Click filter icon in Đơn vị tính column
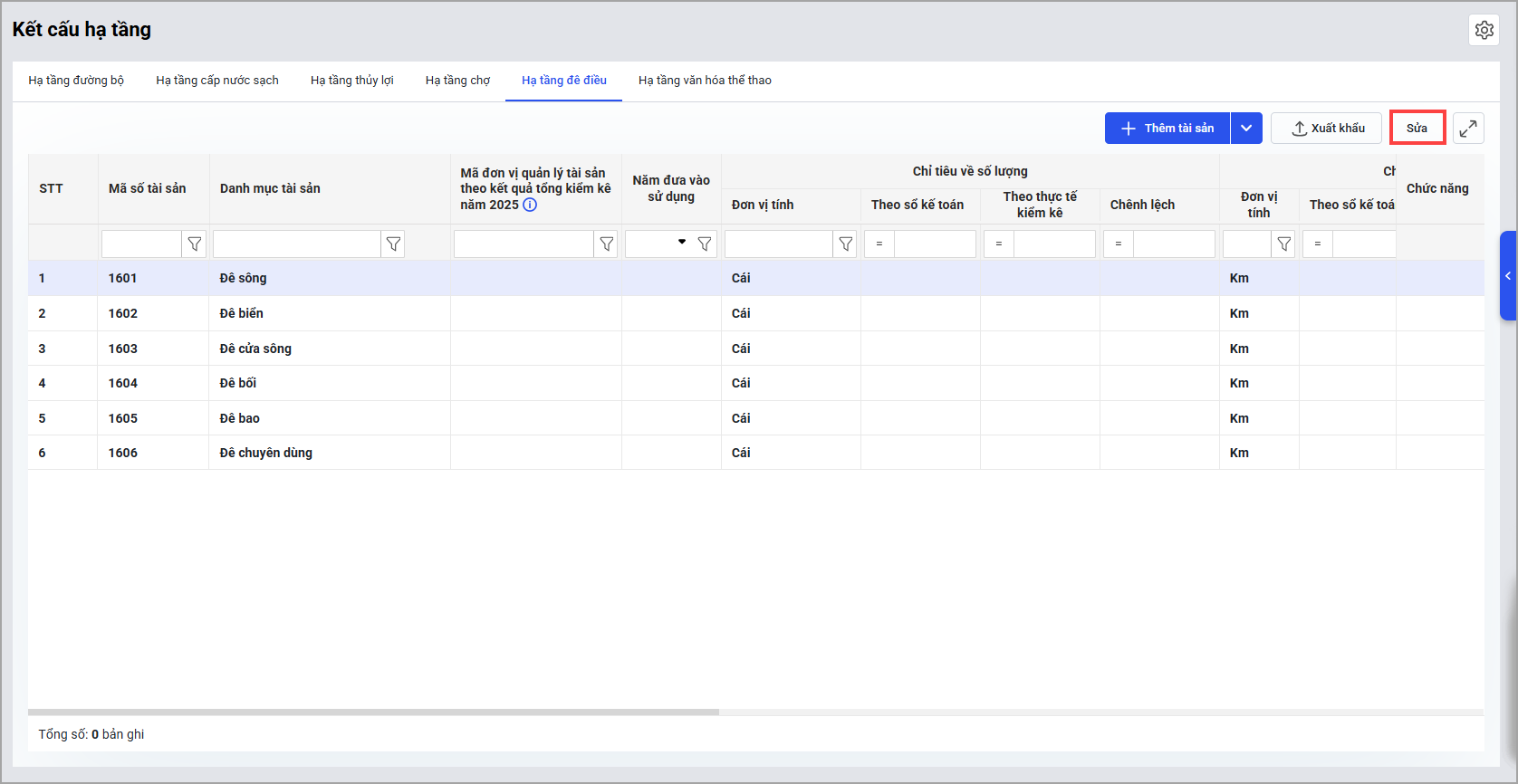 pos(845,244)
